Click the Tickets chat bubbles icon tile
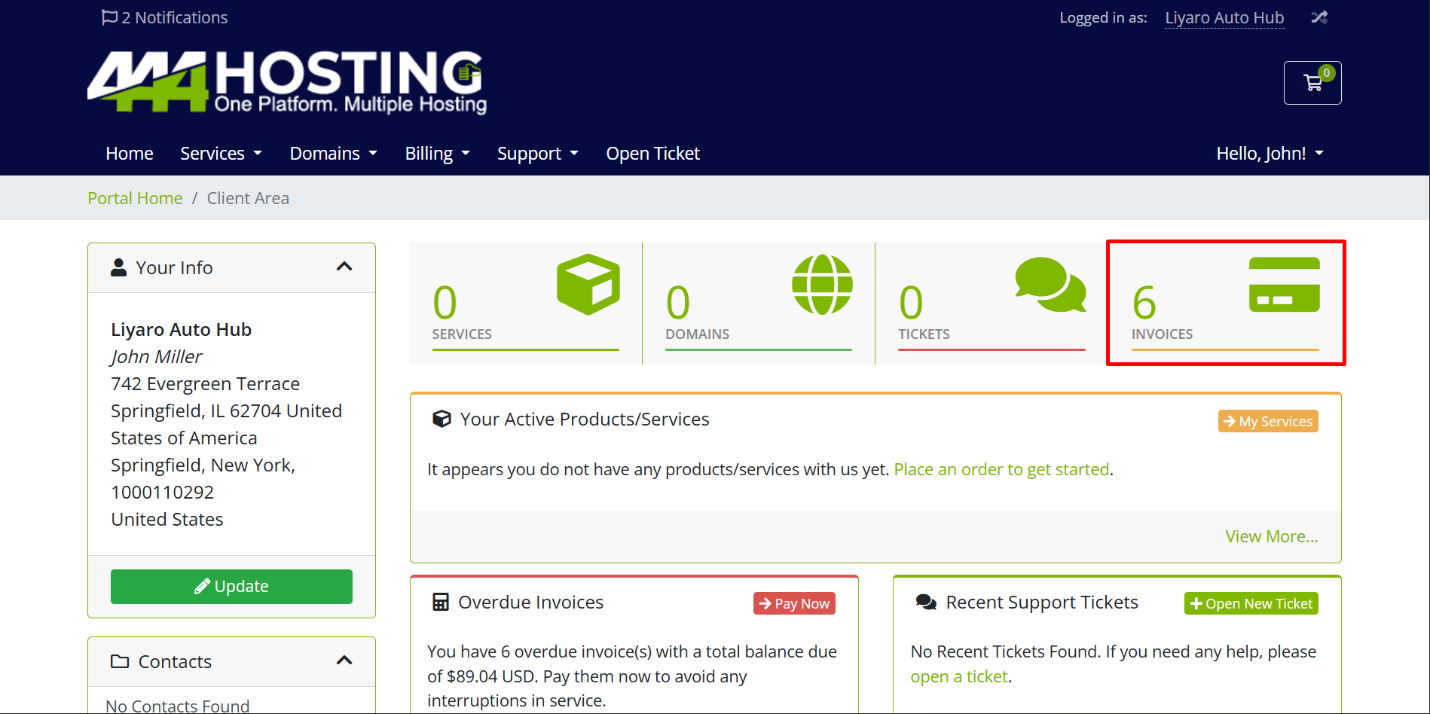Screen dimensions: 1430x714 [992, 303]
